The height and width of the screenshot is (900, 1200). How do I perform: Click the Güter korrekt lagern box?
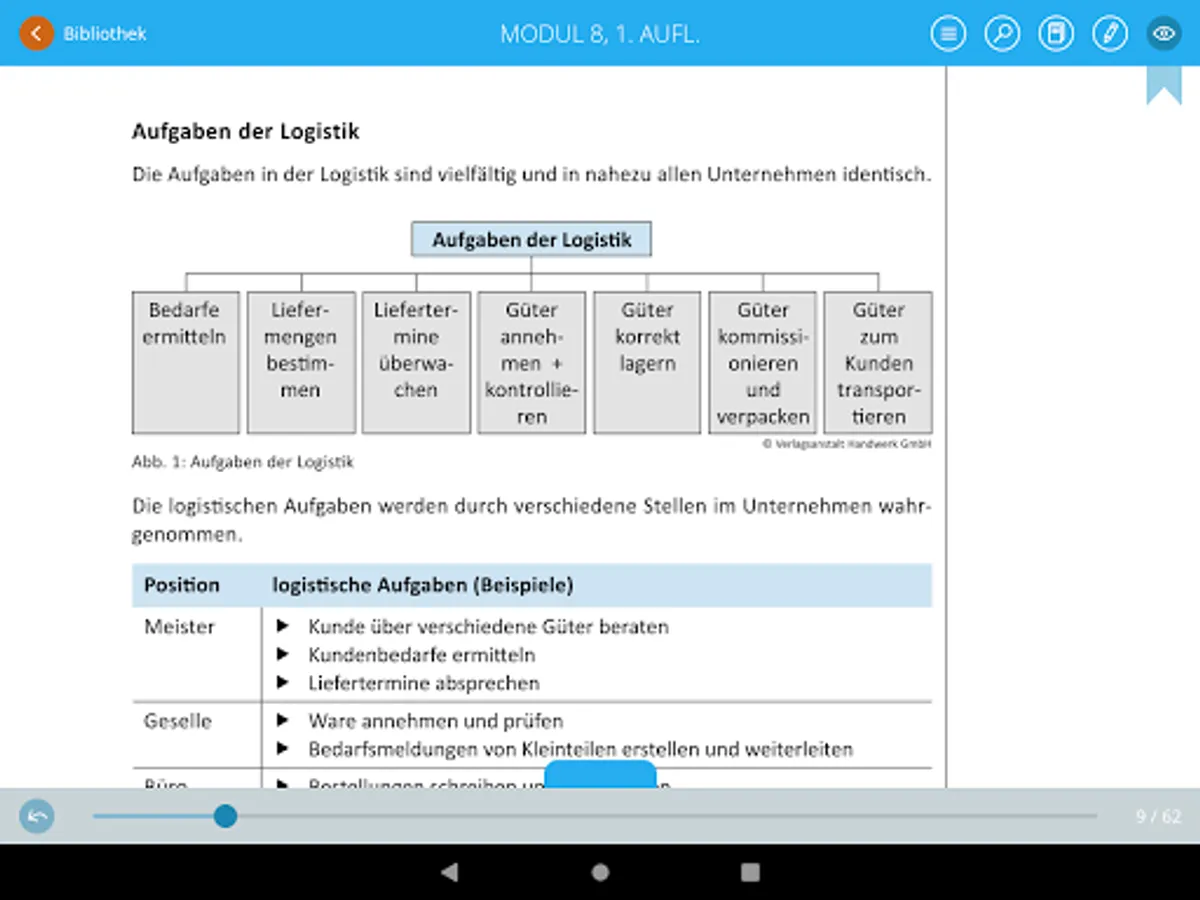(647, 362)
